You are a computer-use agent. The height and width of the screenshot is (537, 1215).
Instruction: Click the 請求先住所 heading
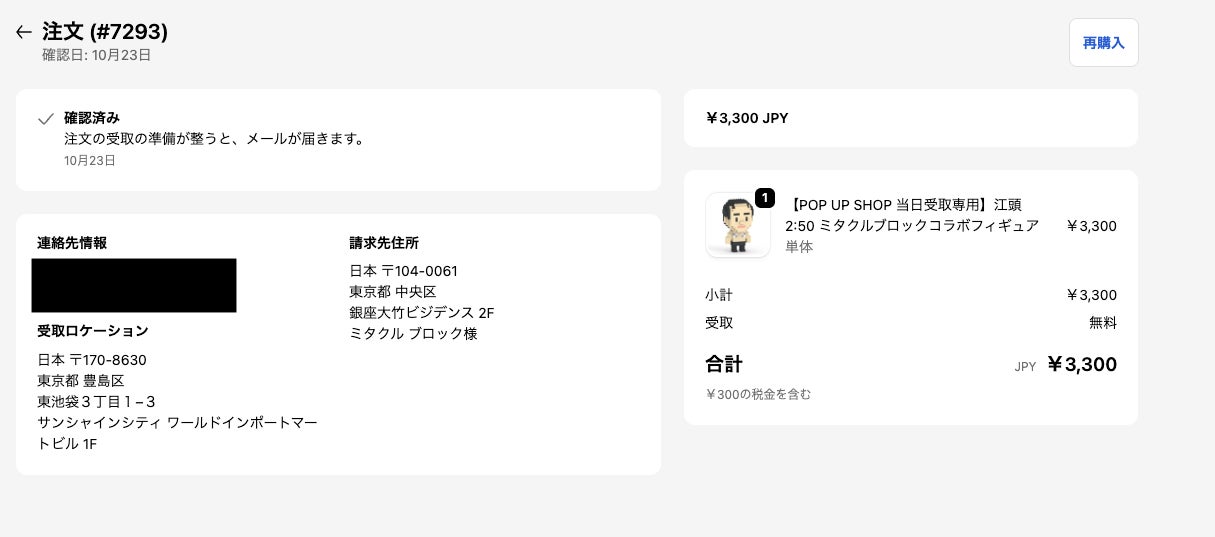pos(384,243)
